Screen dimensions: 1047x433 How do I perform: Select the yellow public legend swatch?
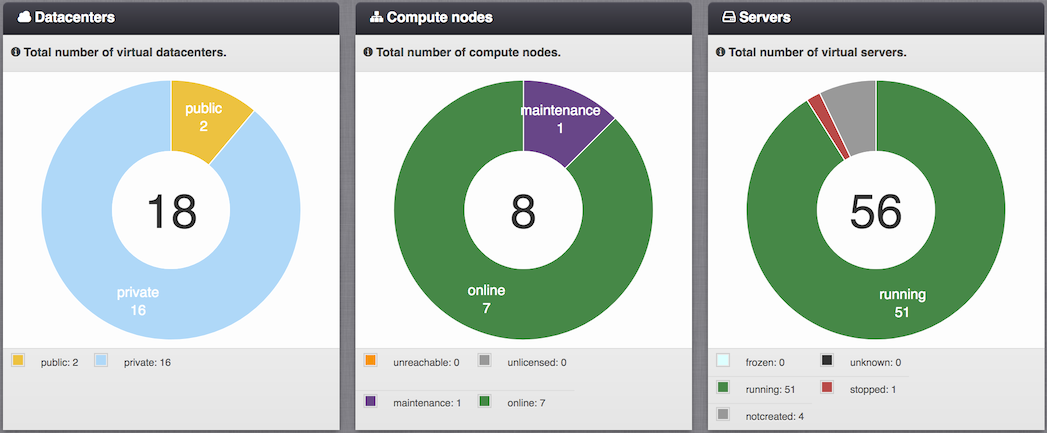point(18,361)
